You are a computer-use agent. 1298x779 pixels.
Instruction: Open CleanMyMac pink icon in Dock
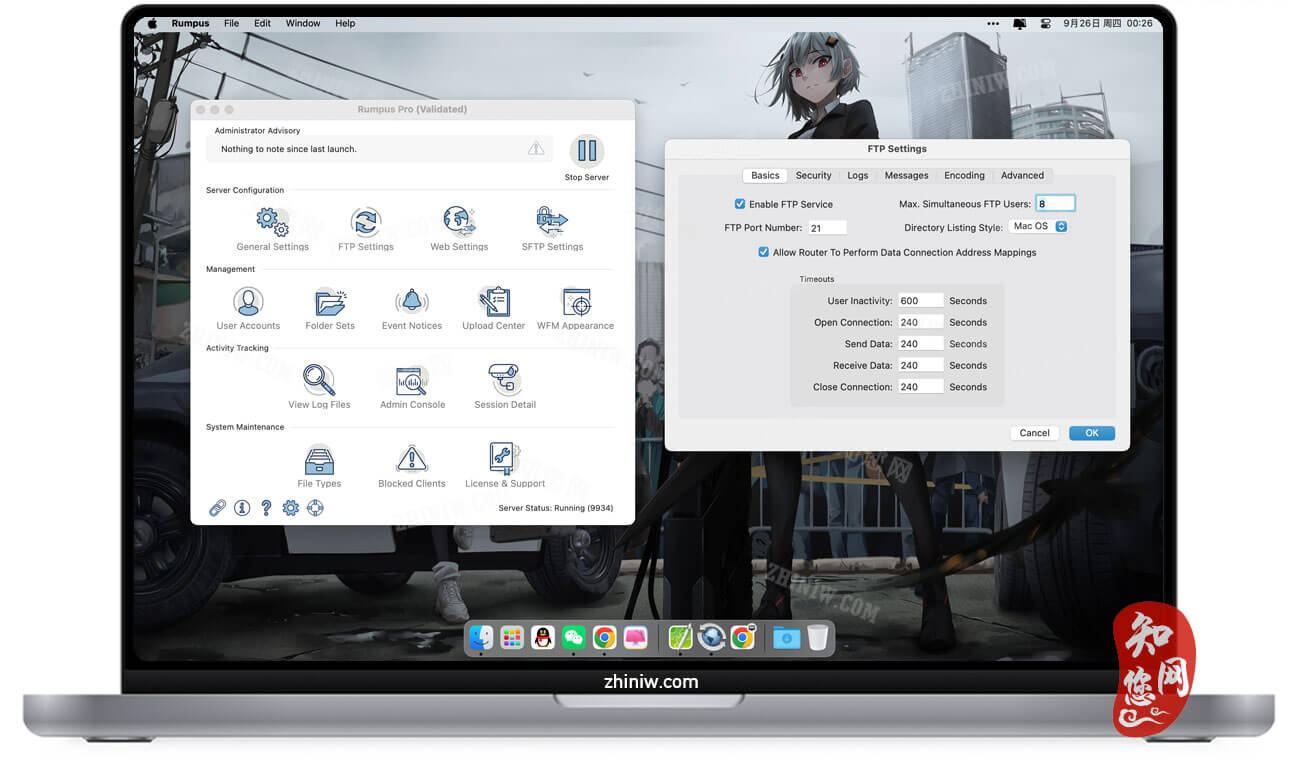(635, 637)
